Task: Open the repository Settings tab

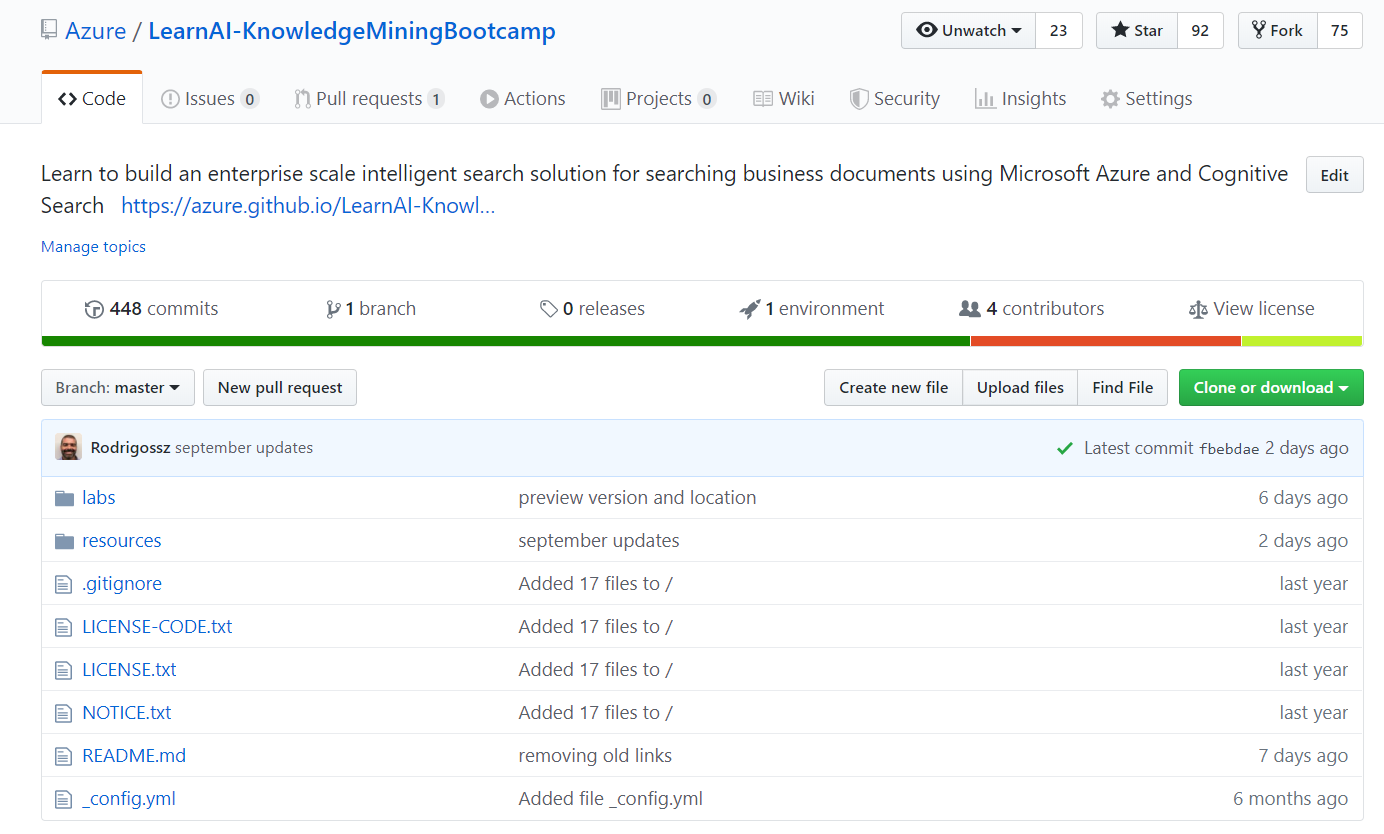Action: pyautogui.click(x=1146, y=99)
